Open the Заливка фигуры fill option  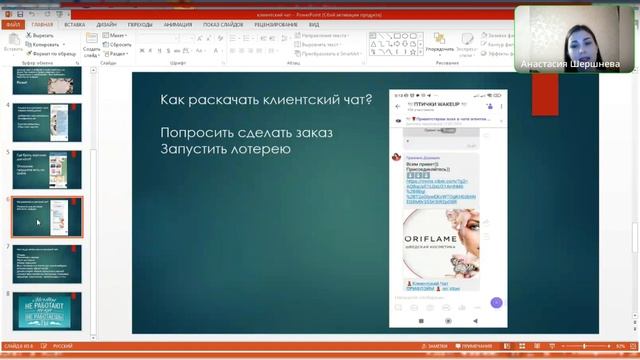click(x=497, y=36)
